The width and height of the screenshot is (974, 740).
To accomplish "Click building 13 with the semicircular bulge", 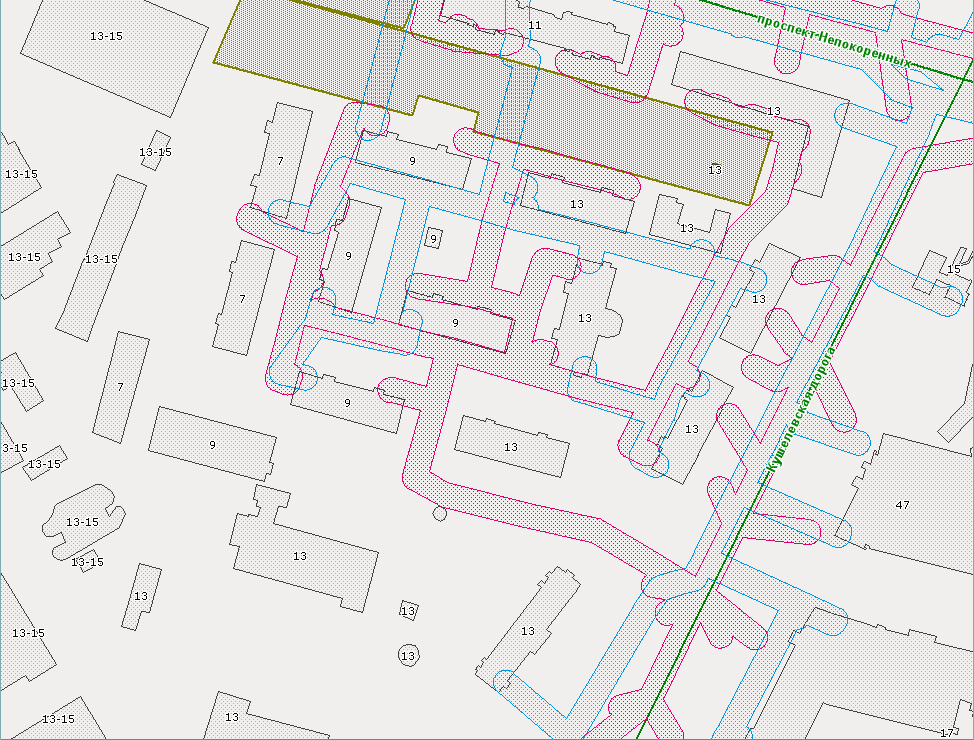I will (587, 320).
